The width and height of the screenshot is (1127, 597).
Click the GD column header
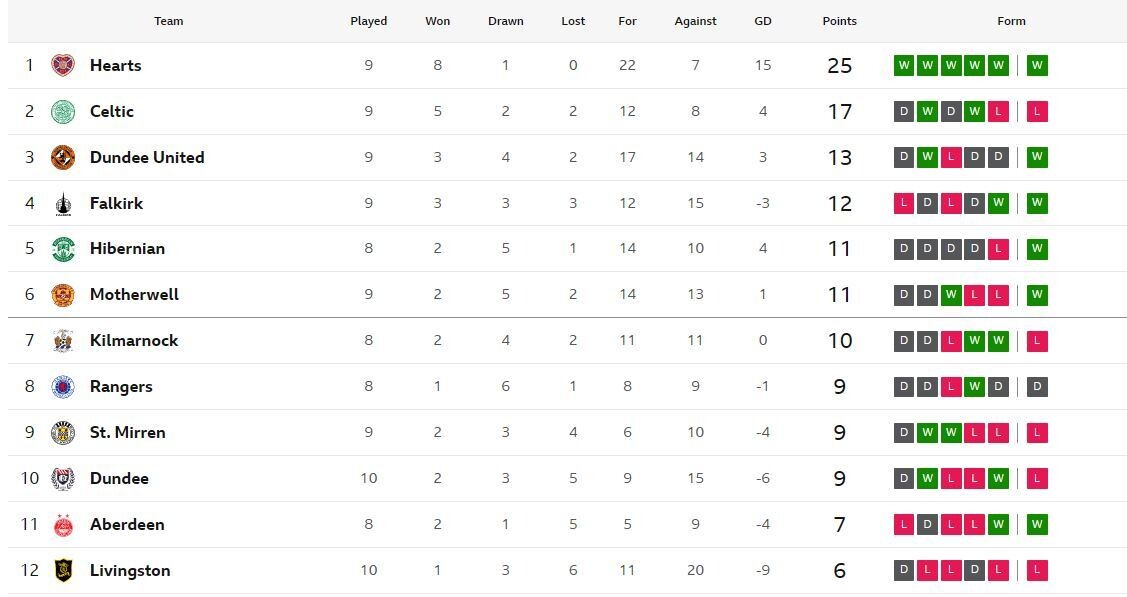point(763,21)
